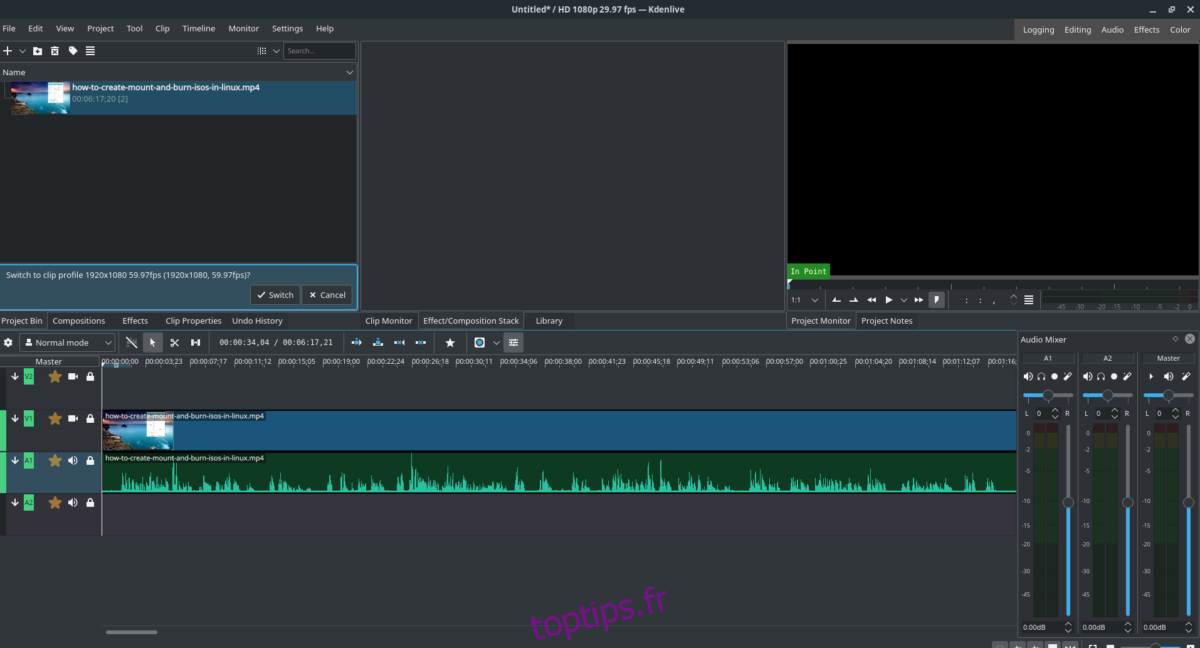Rewind the project monitor
Screen dimensions: 1200x648
tap(871, 300)
